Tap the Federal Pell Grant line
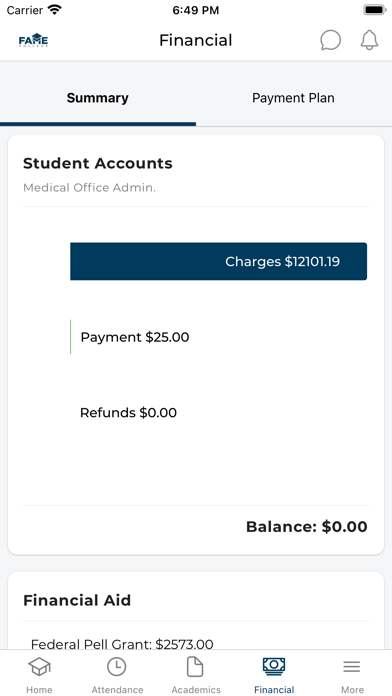392x696 pixels. click(122, 644)
